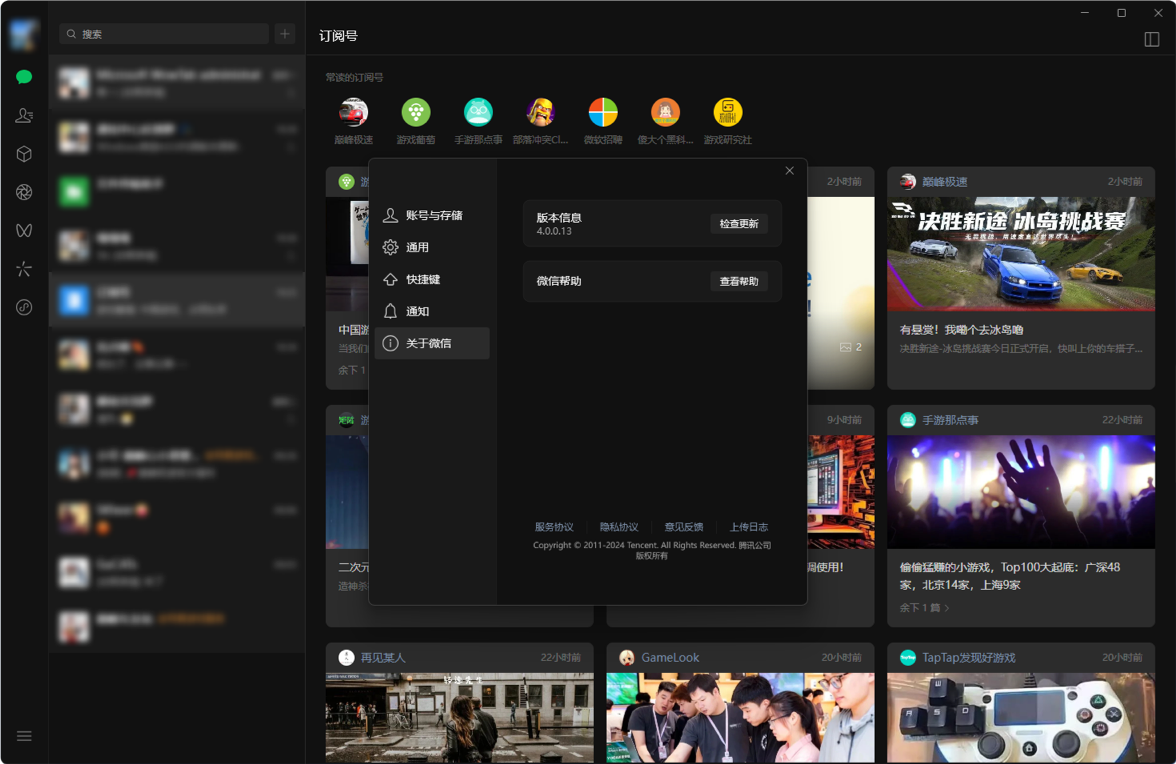
Task: Select the 通知 settings tab
Action: pyautogui.click(x=417, y=311)
